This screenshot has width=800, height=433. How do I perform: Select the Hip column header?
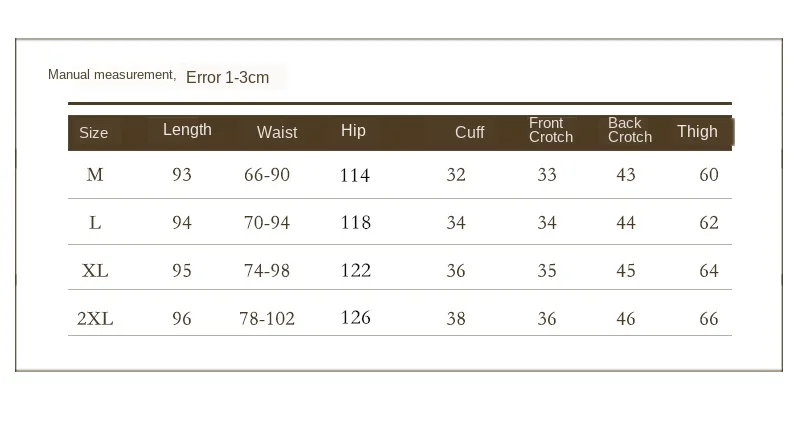353,131
